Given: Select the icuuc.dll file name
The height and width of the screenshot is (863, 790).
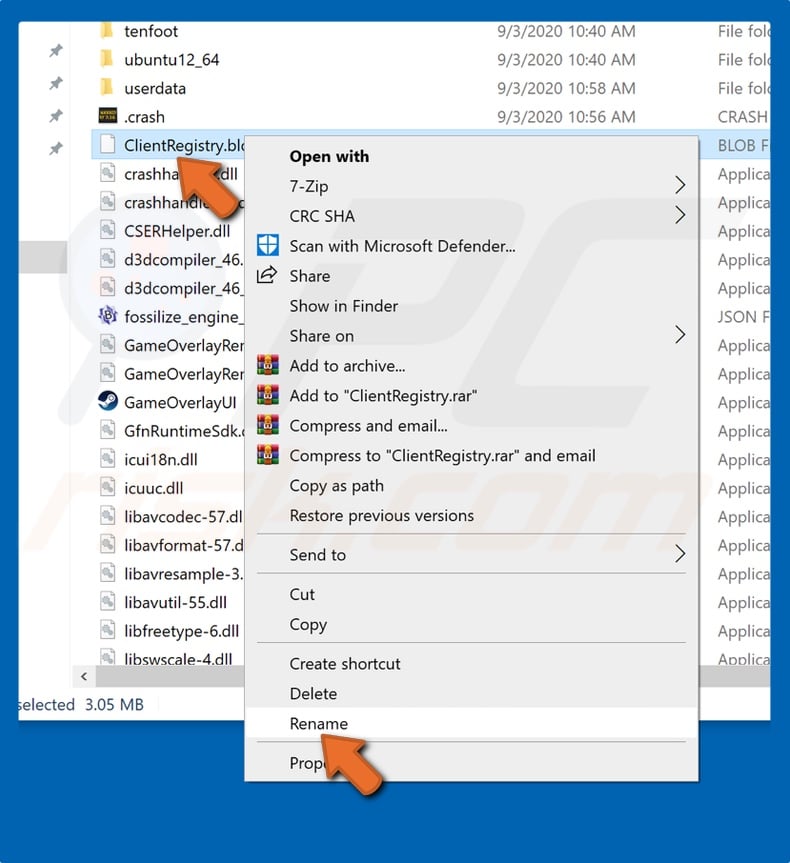Looking at the screenshot, I should (x=153, y=488).
